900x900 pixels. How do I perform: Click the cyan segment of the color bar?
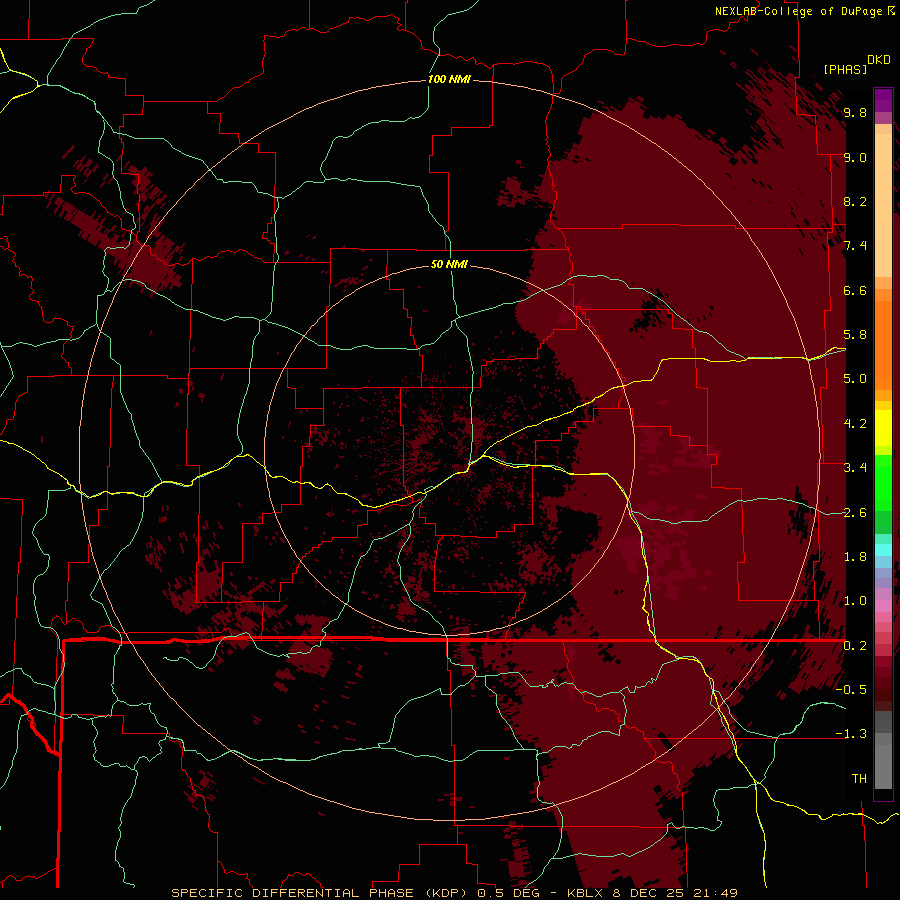(x=883, y=550)
